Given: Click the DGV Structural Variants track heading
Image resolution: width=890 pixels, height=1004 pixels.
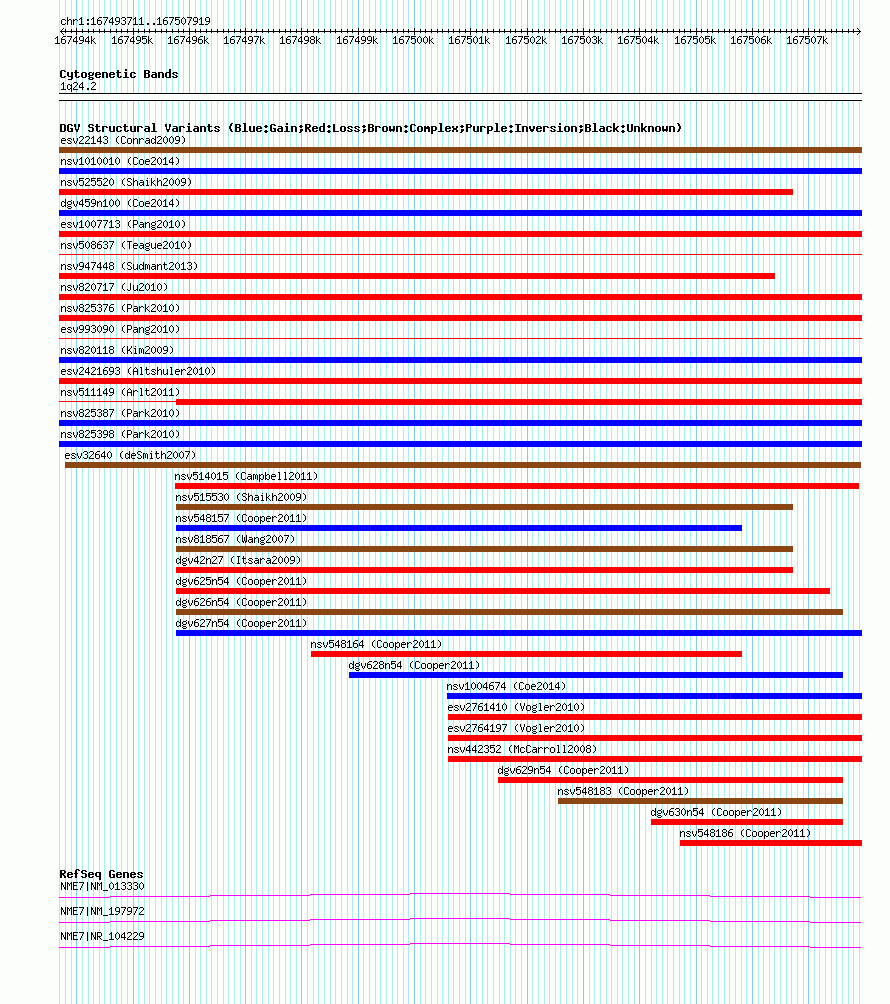Looking at the screenshot, I should click(x=371, y=128).
